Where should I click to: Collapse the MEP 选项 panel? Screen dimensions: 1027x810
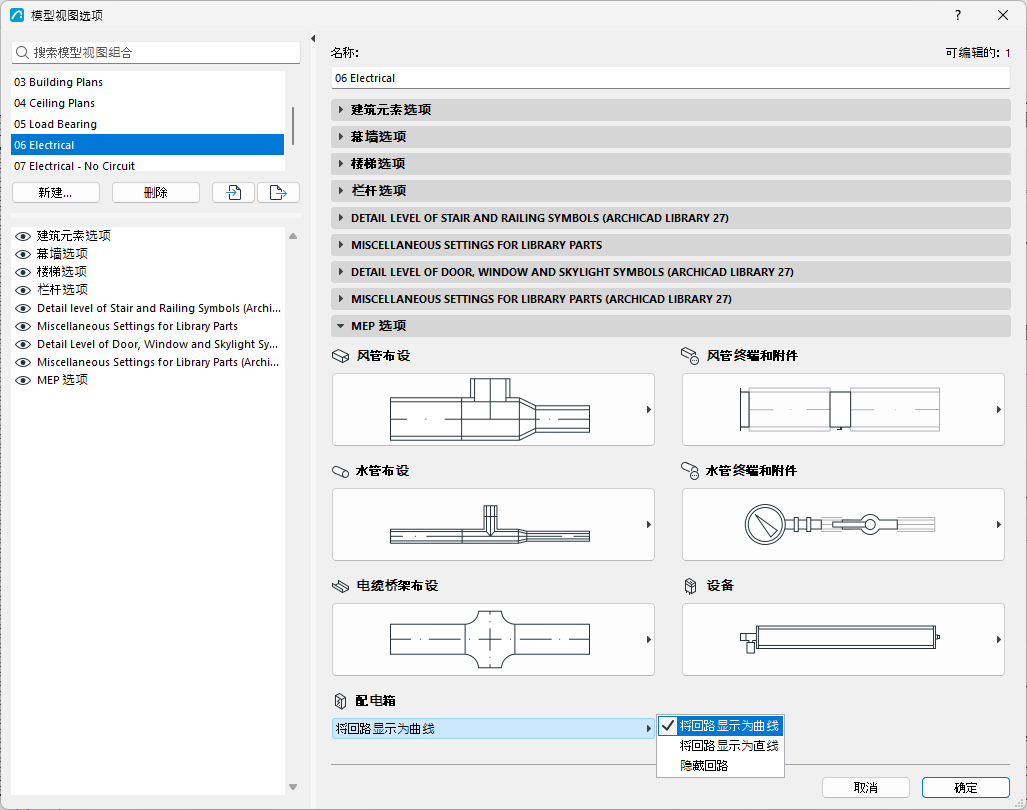[x=671, y=325]
